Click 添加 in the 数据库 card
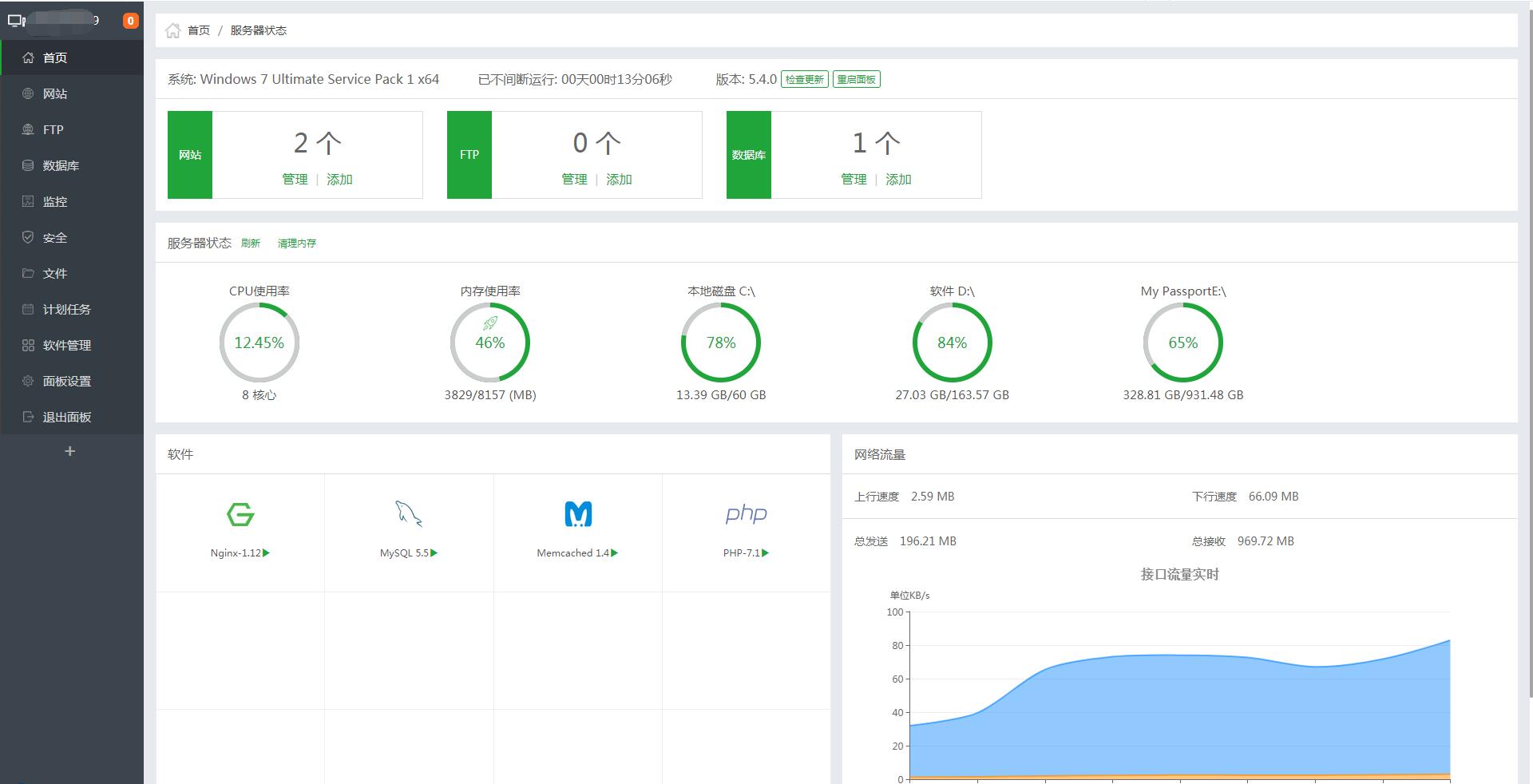The height and width of the screenshot is (784, 1533). click(x=898, y=179)
